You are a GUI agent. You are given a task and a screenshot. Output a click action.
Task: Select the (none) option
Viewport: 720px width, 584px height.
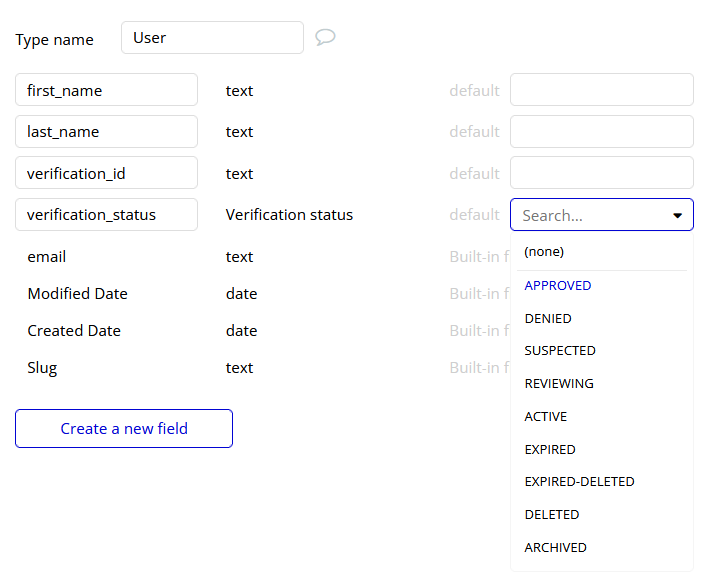[544, 252]
